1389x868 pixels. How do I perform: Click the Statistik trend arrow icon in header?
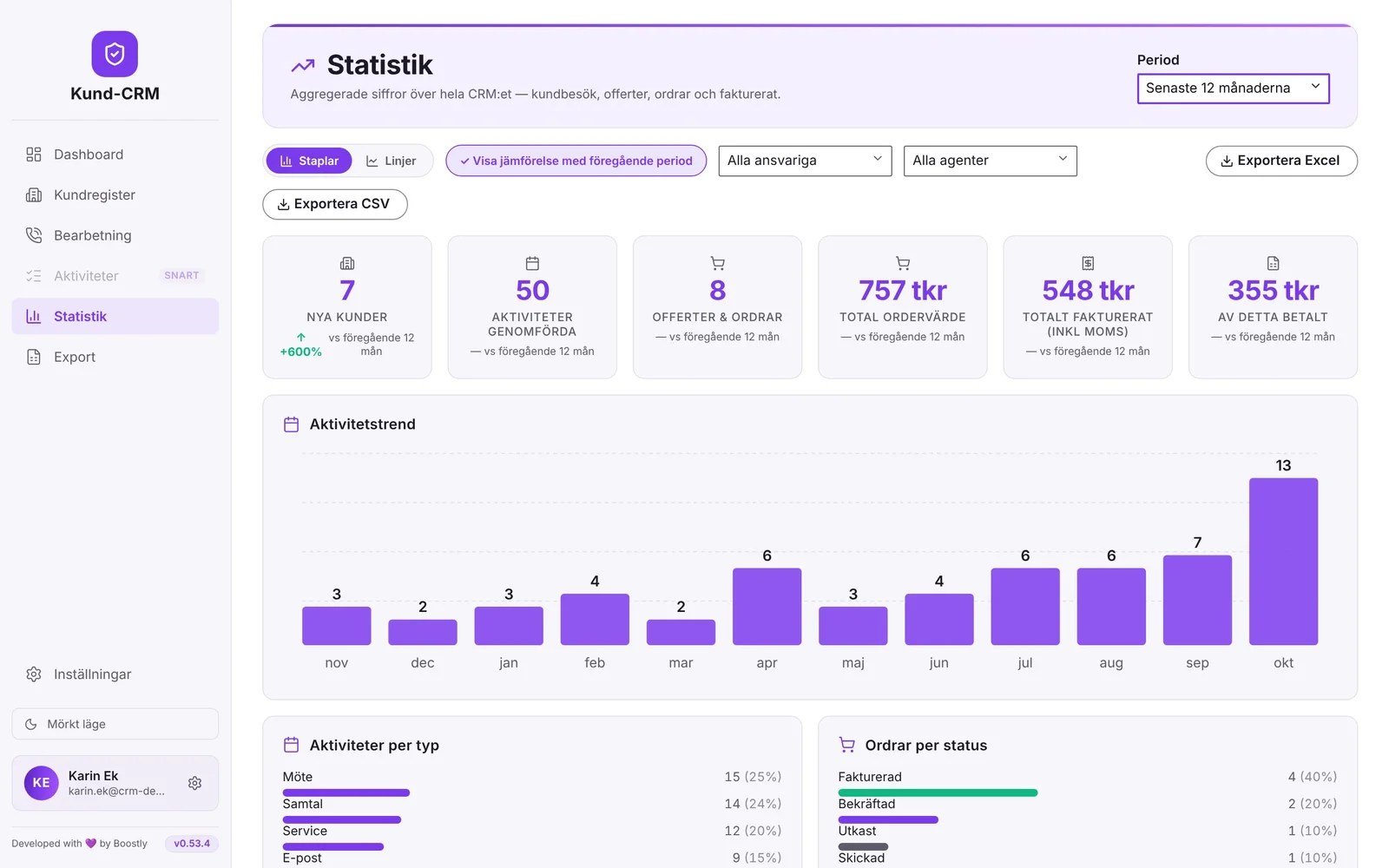303,65
